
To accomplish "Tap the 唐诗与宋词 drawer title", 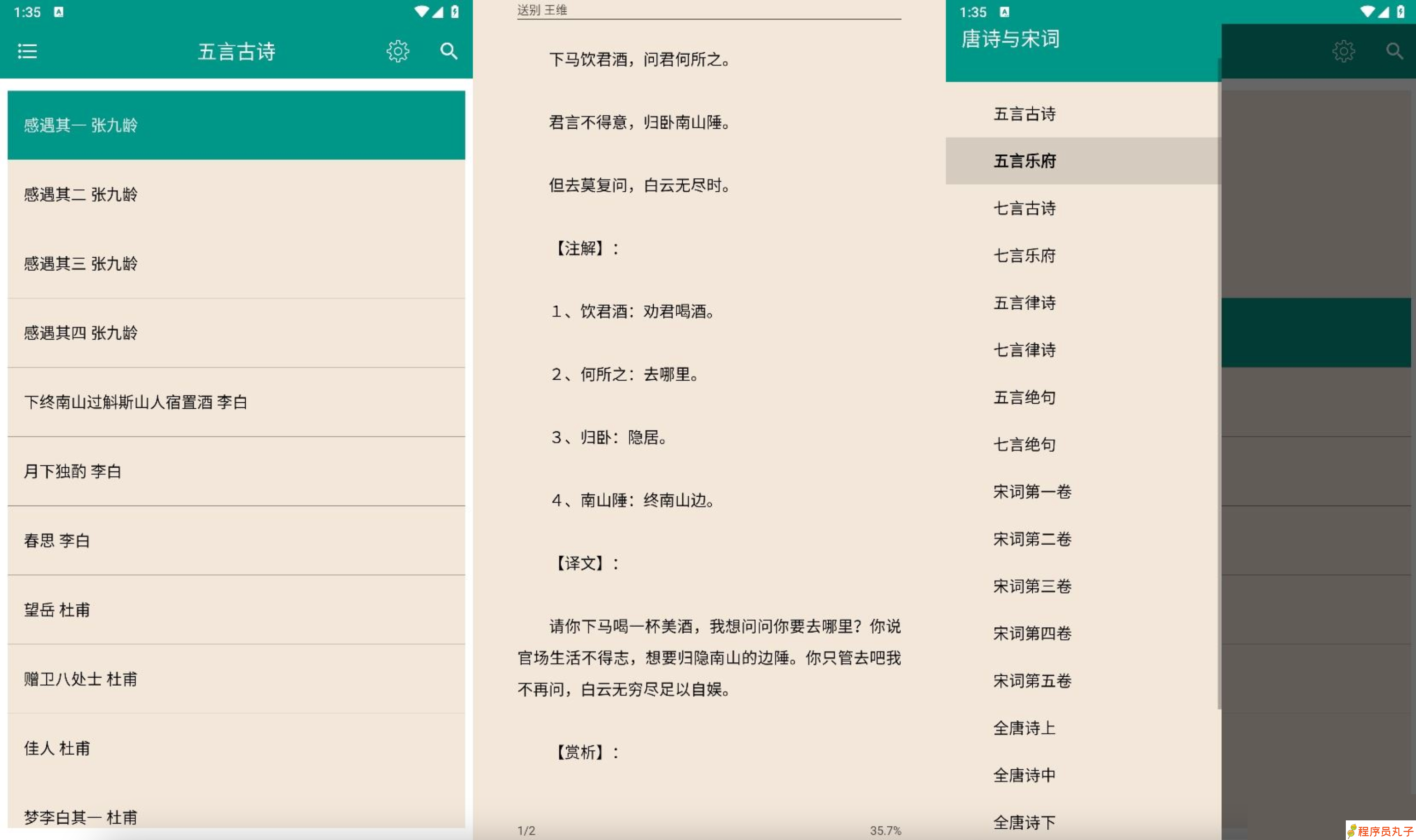I will pyautogui.click(x=1010, y=39).
